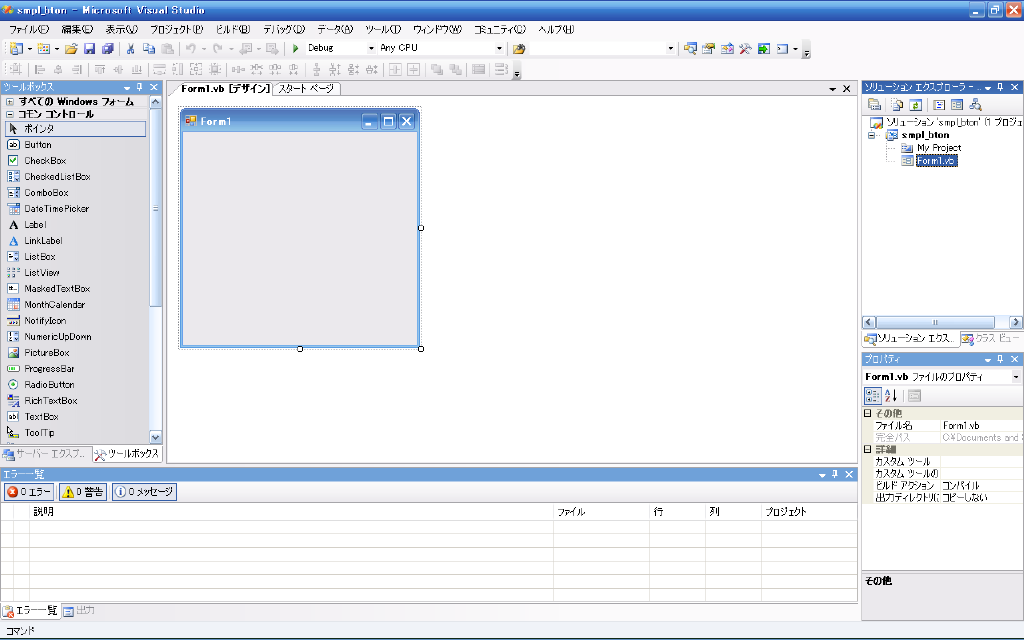Image resolution: width=1024 pixels, height=640 pixels.
Task: Click the toolbox scroll down arrow
Action: coord(155,437)
